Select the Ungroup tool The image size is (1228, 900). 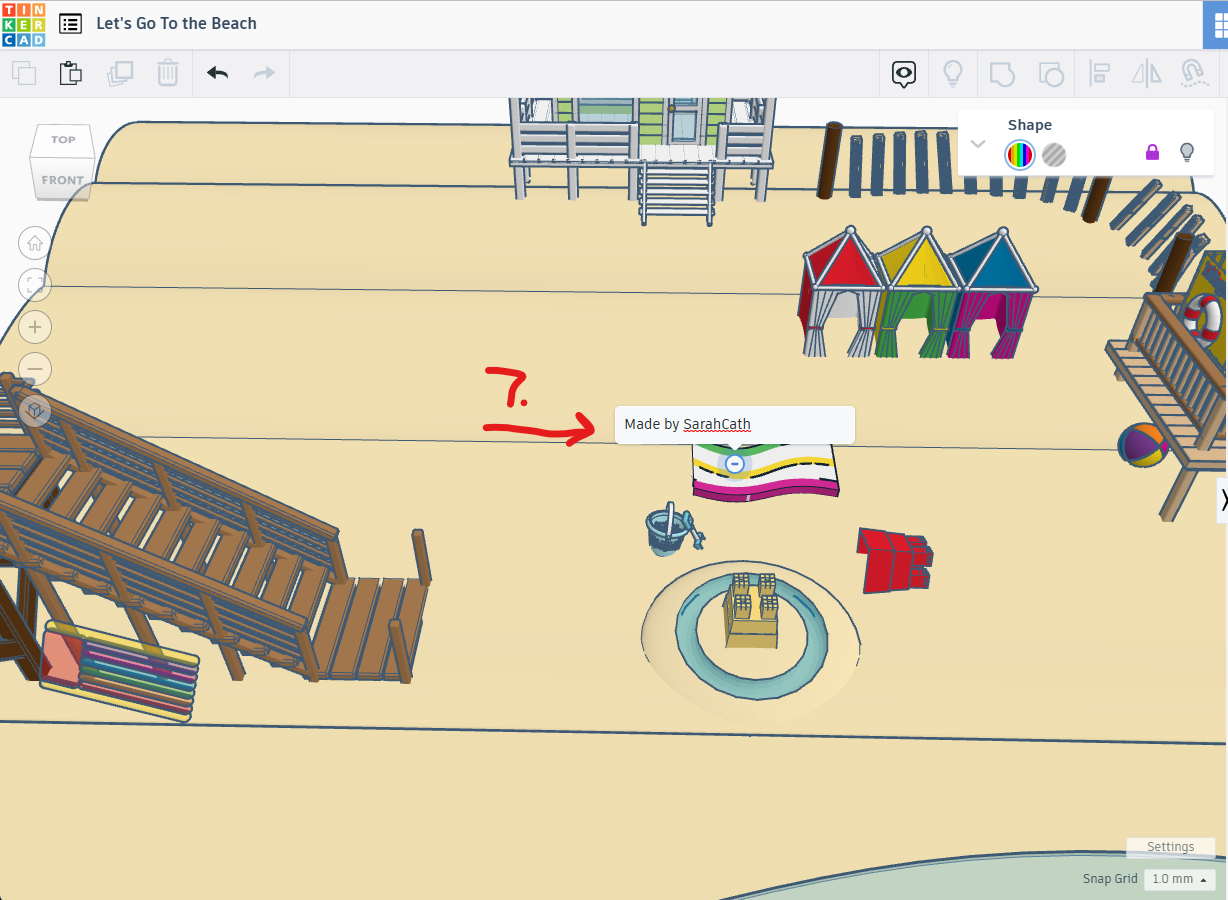pyautogui.click(x=1051, y=73)
